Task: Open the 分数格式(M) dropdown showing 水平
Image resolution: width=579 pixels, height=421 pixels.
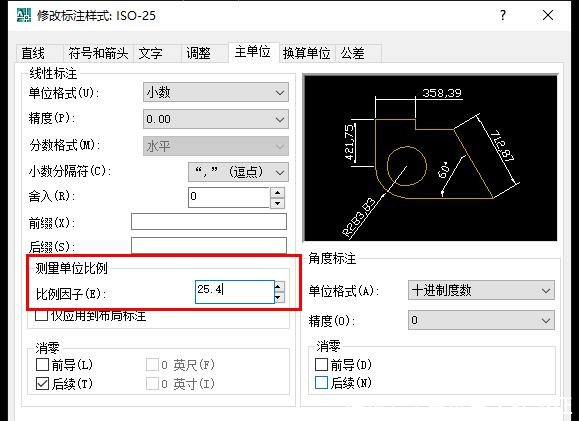Action: point(216,146)
